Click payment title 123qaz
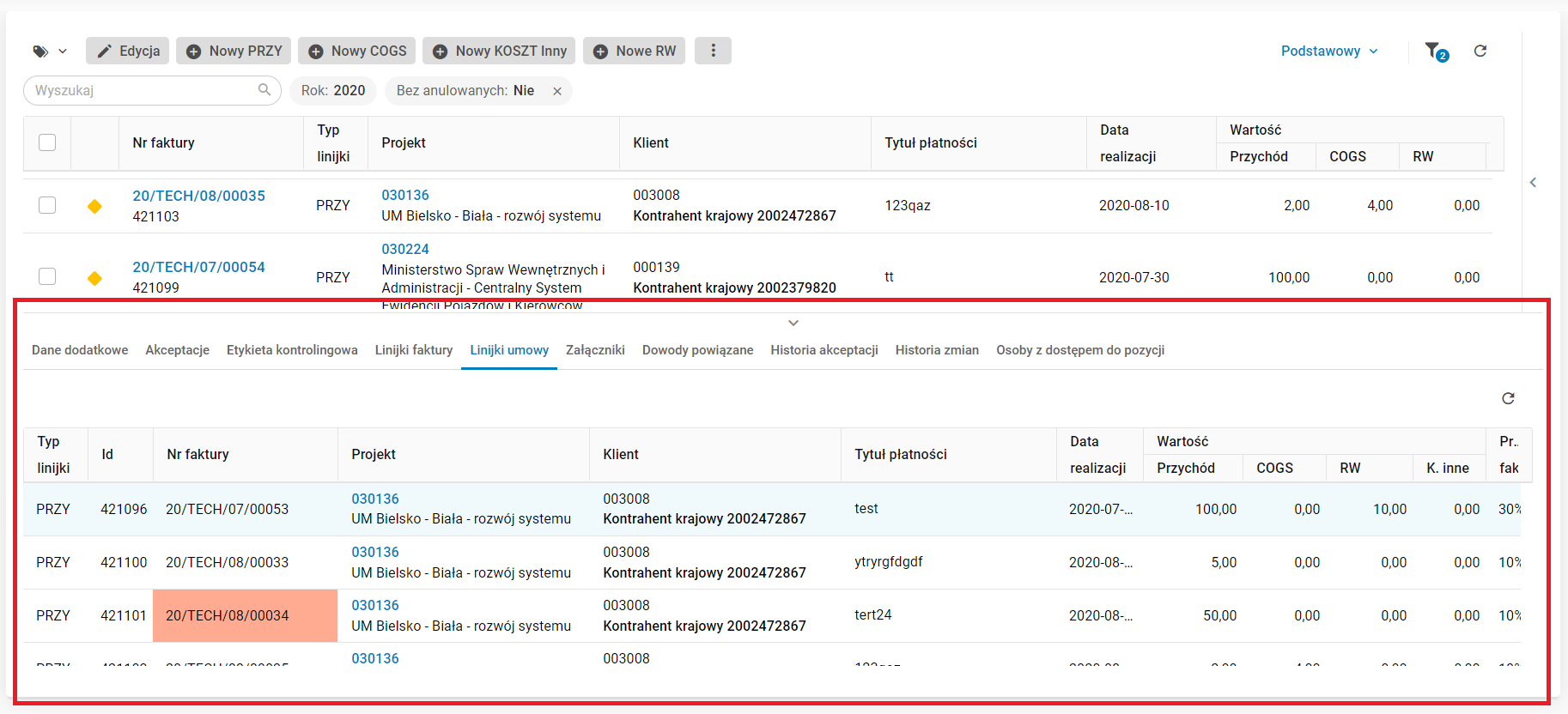This screenshot has height=714, width=1568. [x=908, y=205]
